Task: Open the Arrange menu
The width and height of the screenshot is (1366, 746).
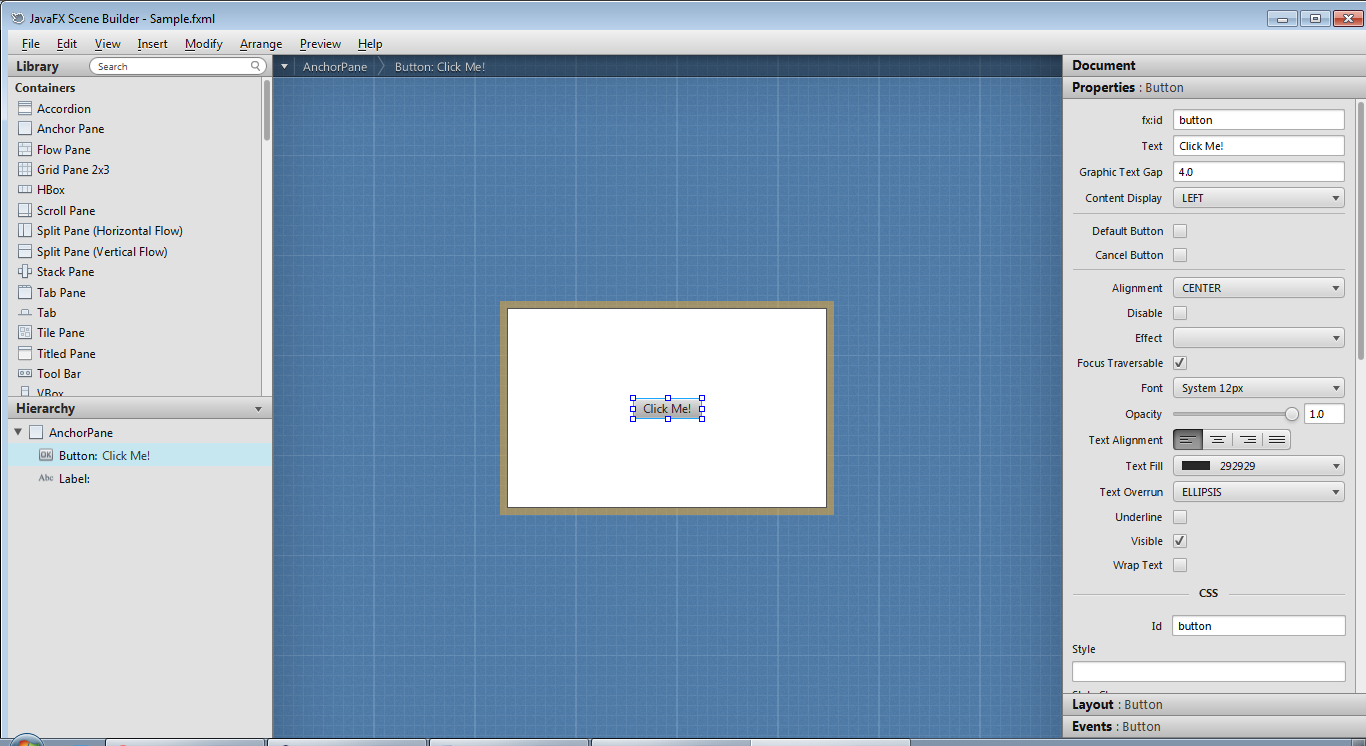Action: [x=261, y=44]
